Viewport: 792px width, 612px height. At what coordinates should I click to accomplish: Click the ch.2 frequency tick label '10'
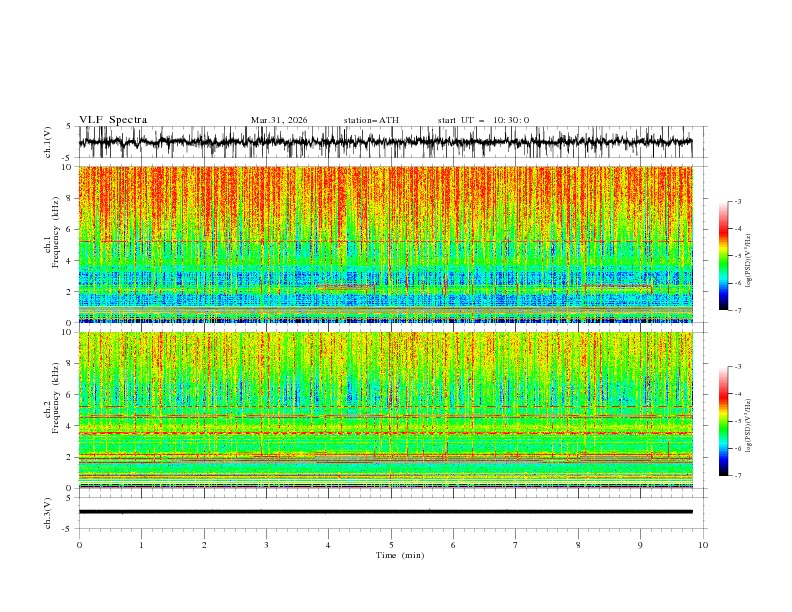68,332
